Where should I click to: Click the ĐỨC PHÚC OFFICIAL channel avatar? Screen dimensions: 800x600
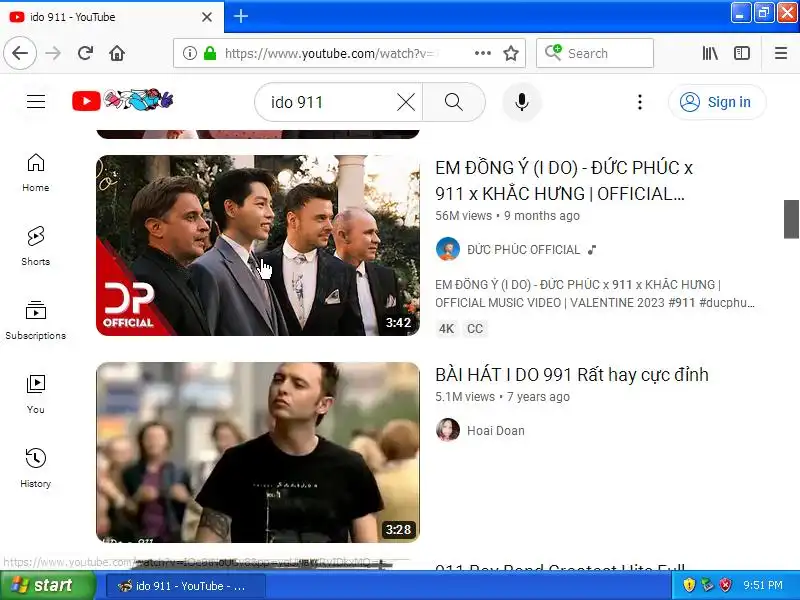point(448,249)
